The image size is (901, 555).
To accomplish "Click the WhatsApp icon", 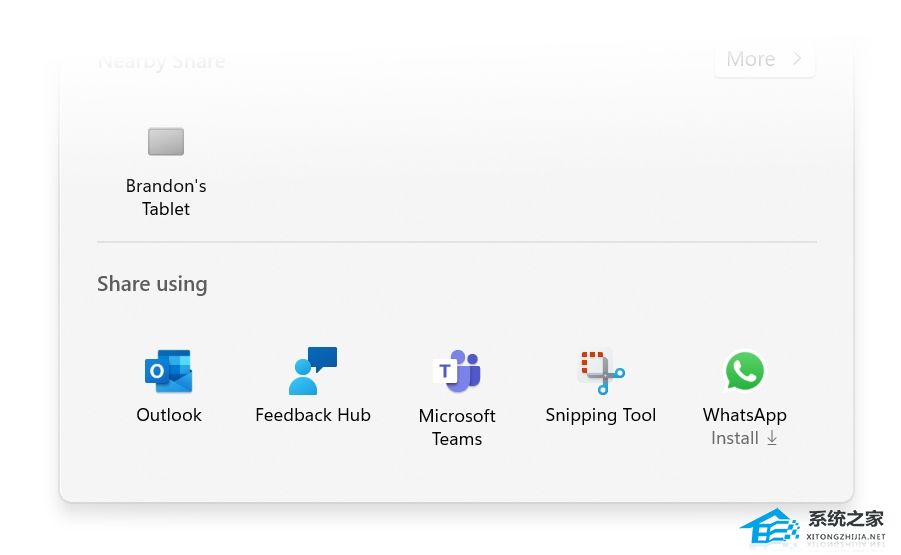I will tap(745, 371).
